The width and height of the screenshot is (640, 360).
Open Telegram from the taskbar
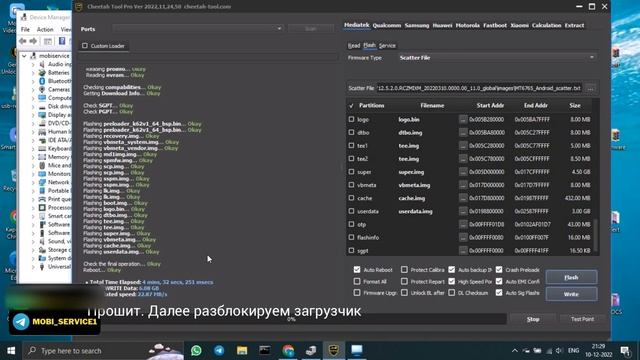pyautogui.click(x=219, y=350)
